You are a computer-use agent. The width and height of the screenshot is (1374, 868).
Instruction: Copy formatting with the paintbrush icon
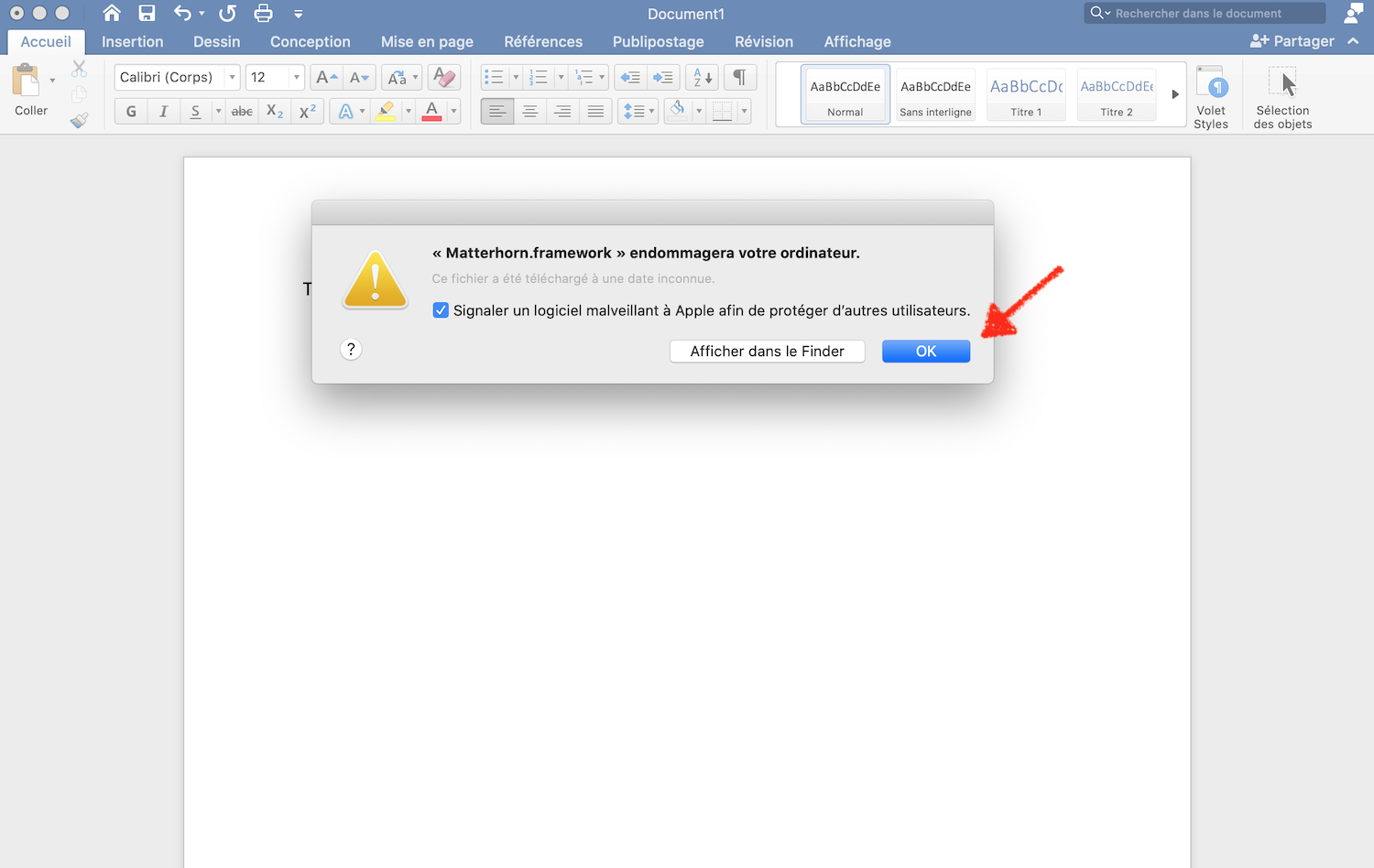pyautogui.click(x=80, y=120)
